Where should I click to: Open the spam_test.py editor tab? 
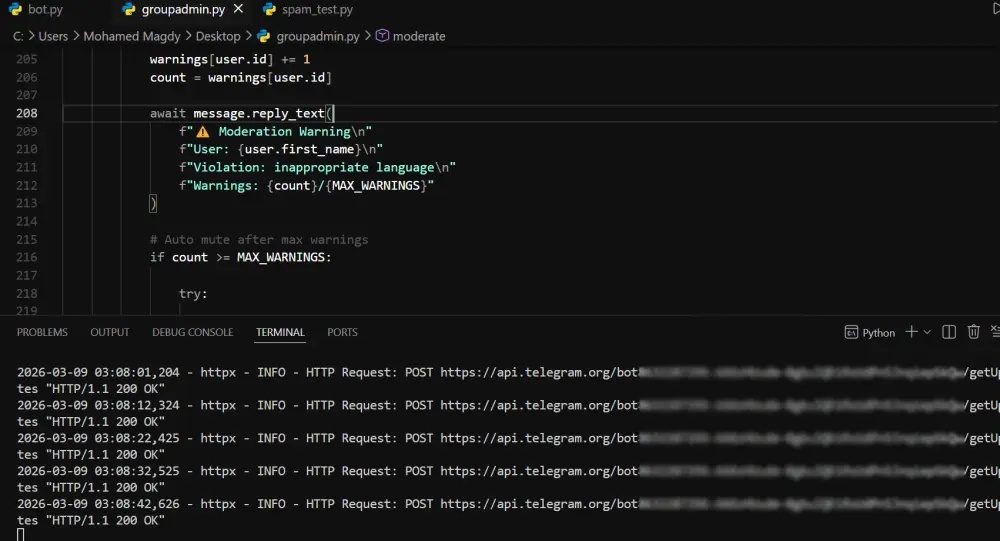(x=317, y=10)
